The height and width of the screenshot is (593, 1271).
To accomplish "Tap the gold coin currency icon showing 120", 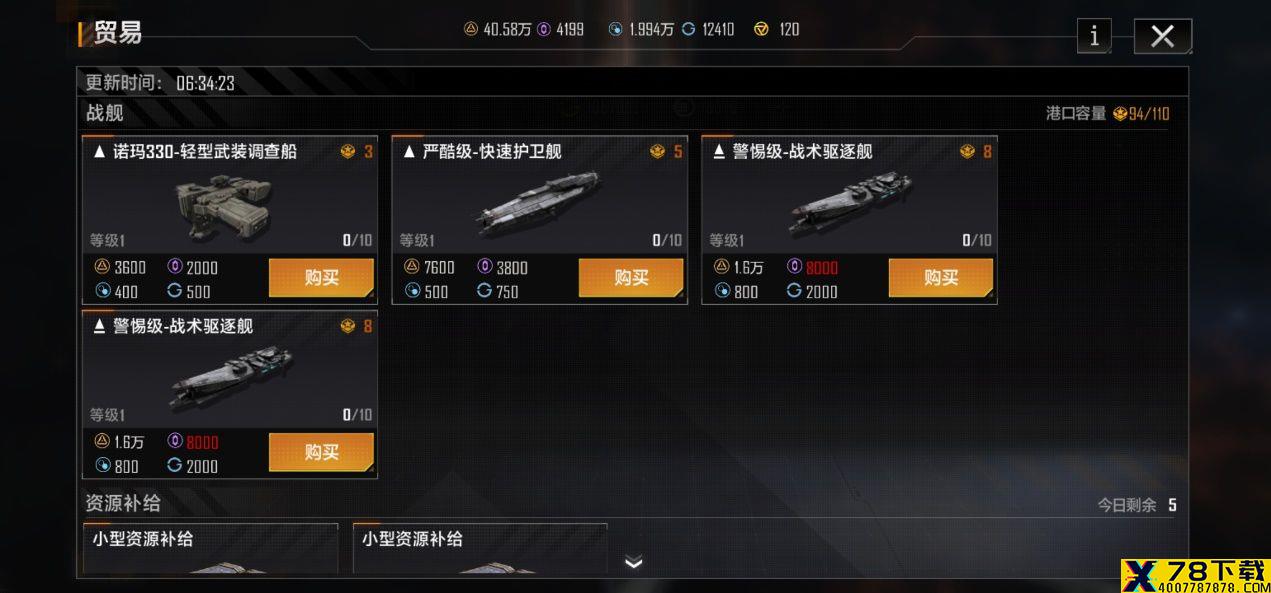I will point(762,29).
